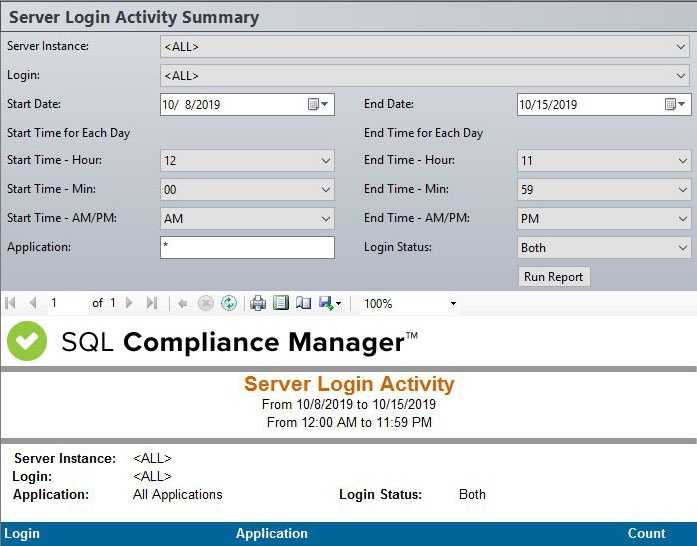The width and height of the screenshot is (697, 546).
Task: Click the Refresh report icon
Action: [229, 303]
